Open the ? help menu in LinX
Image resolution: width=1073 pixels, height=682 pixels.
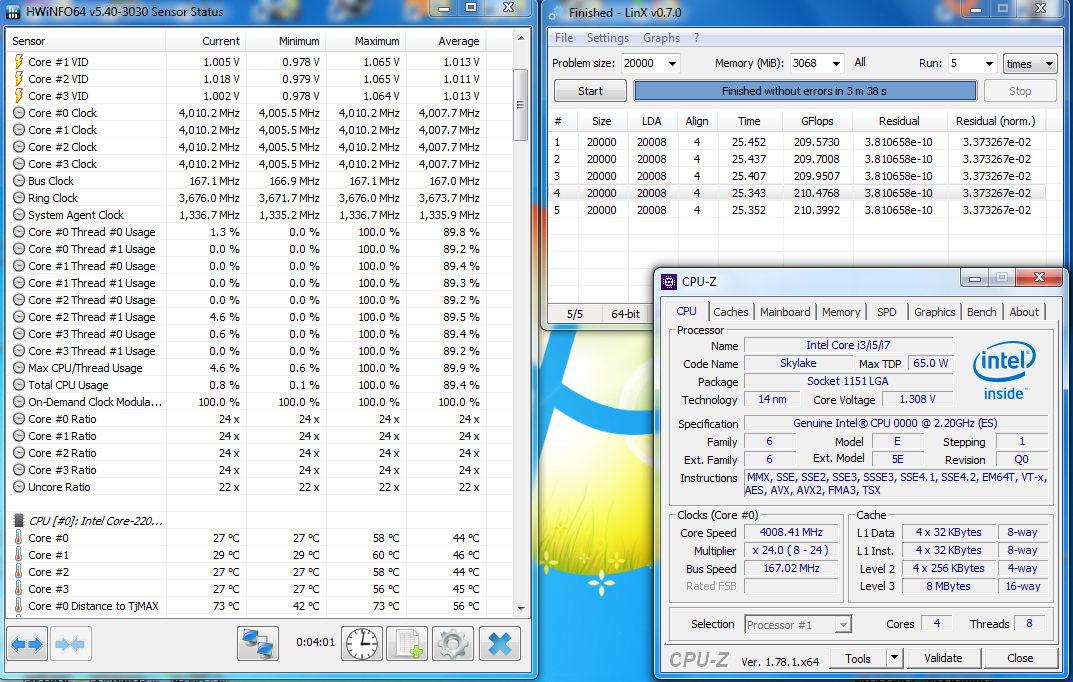[696, 38]
